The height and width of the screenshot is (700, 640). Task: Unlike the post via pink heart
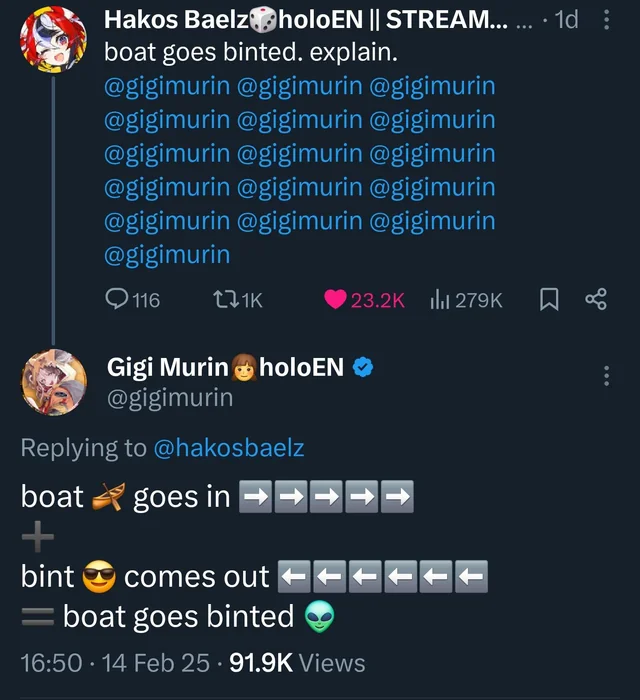[x=336, y=299]
